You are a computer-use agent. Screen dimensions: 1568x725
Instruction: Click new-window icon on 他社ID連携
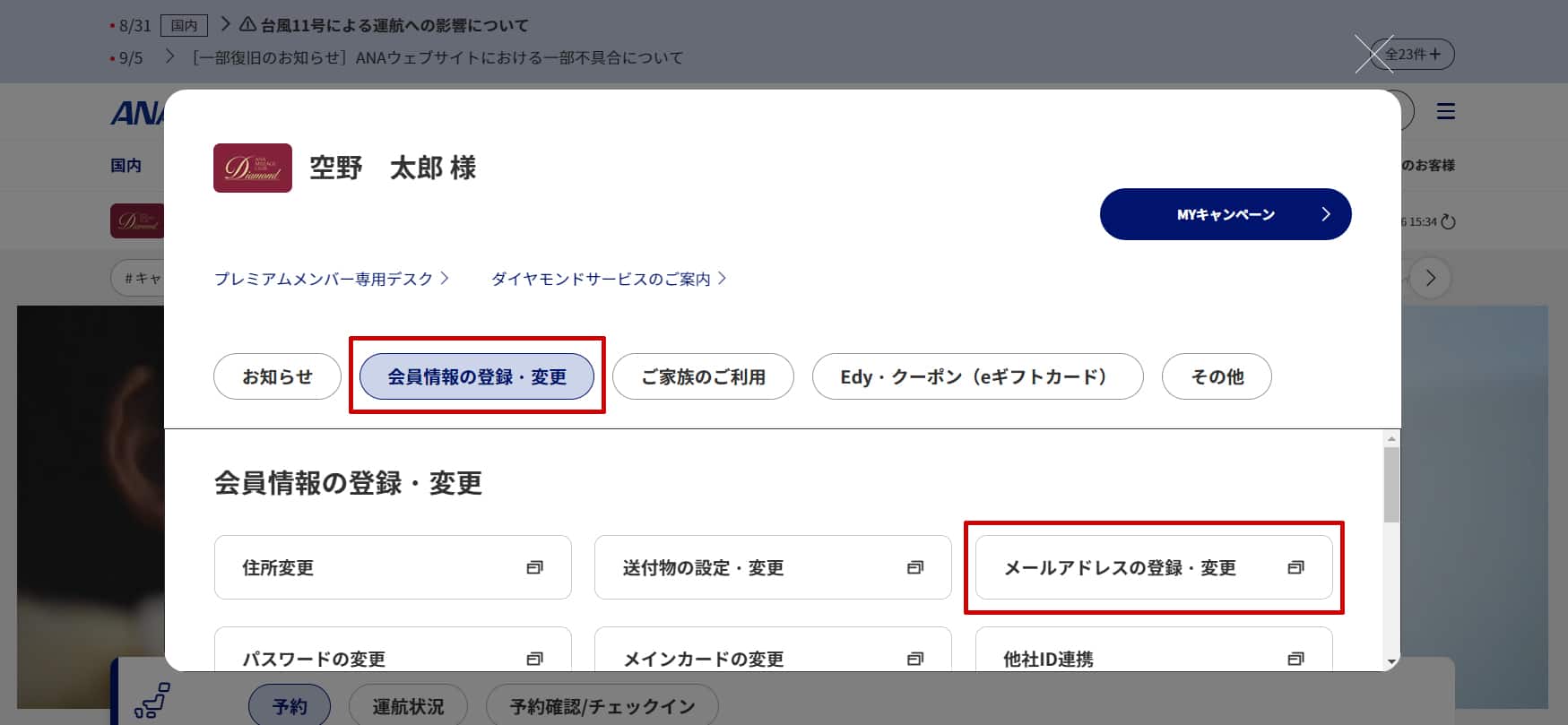pyautogui.click(x=1295, y=659)
